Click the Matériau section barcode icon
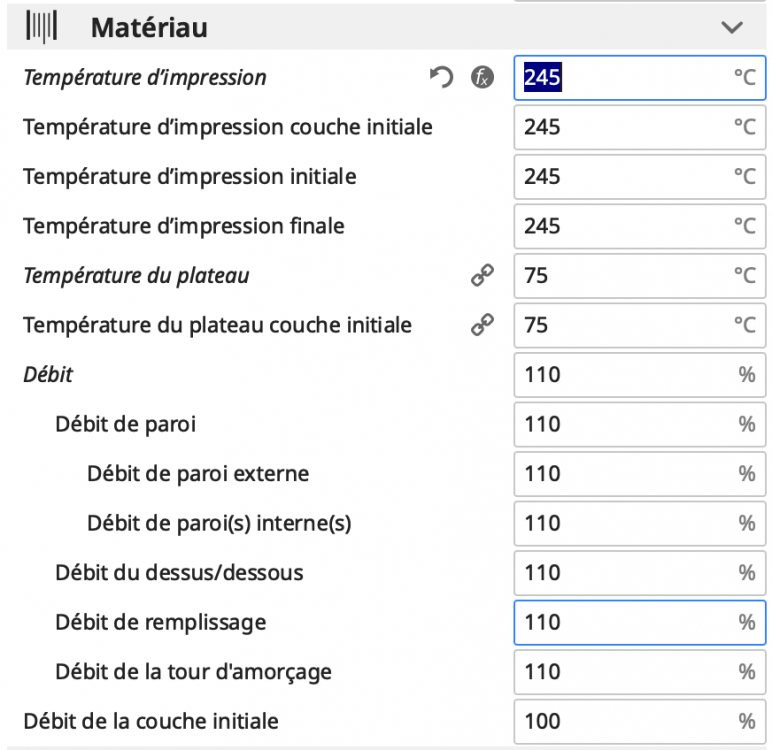Viewport: 772px width, 750px height. click(x=42, y=28)
